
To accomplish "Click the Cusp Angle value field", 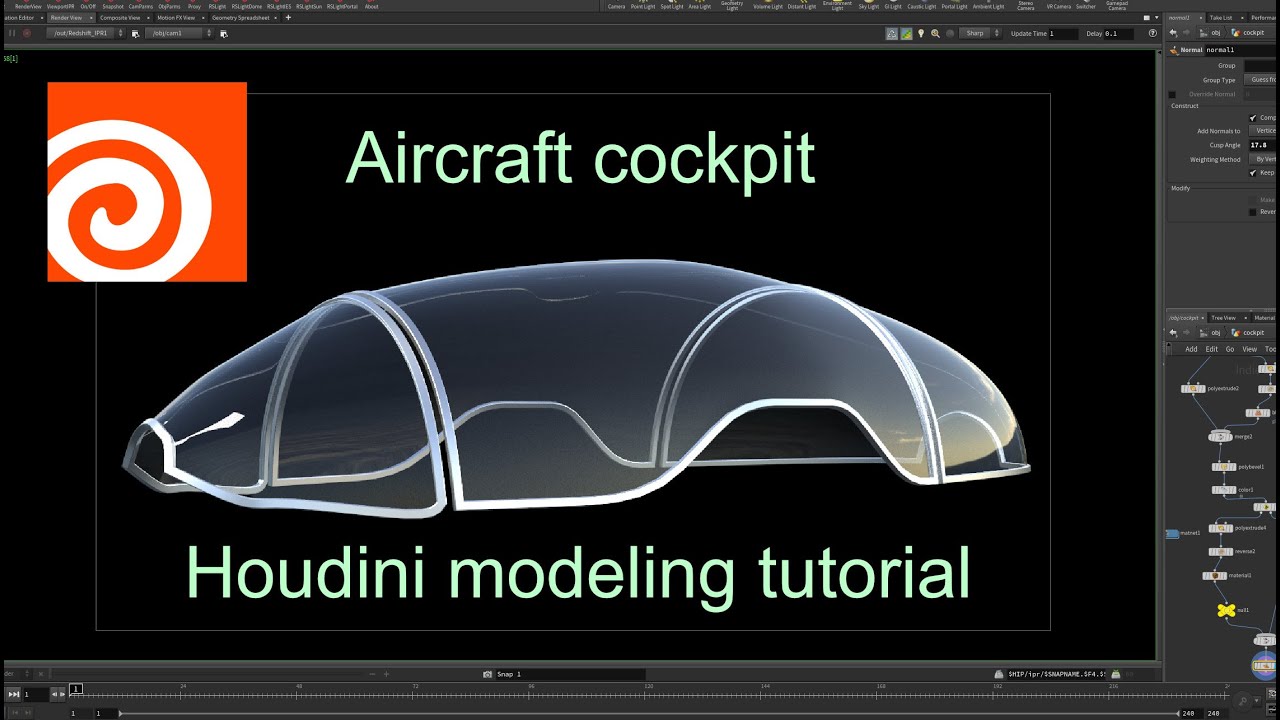I will [x=1262, y=145].
